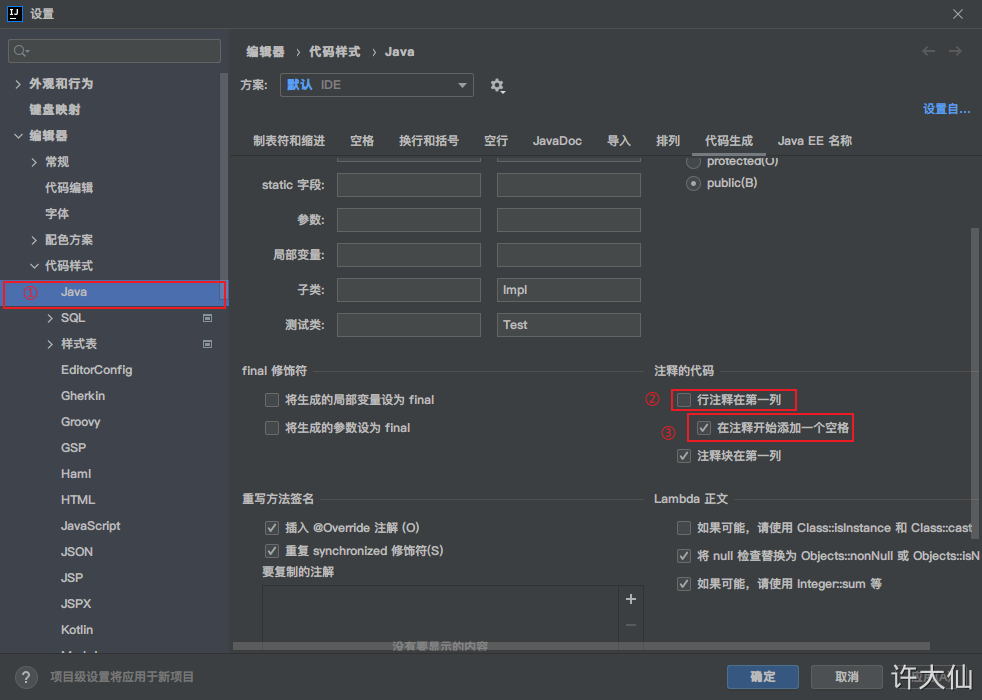
Task: Expand 外观和行为 tree node
Action: (x=18, y=84)
